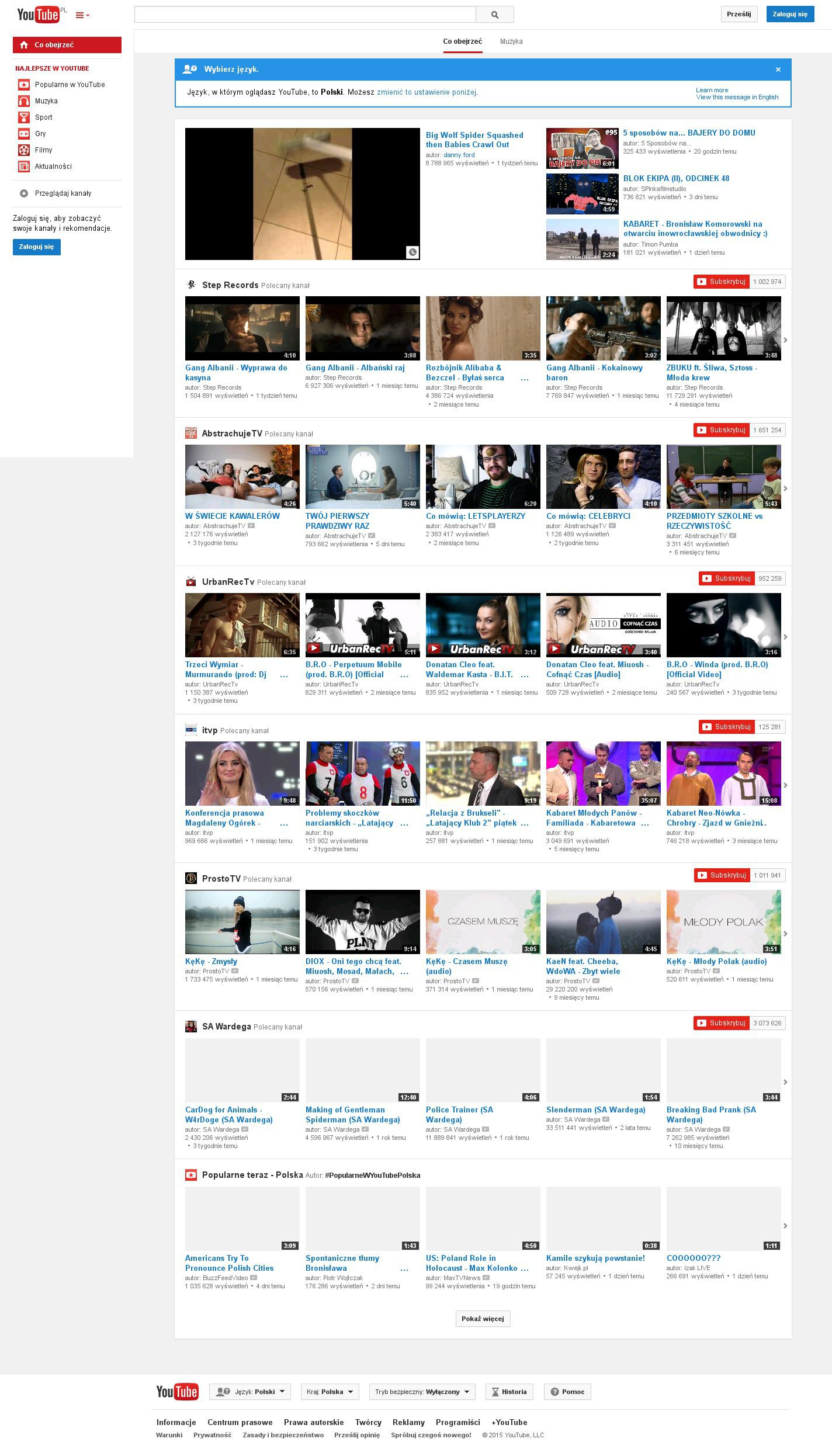Click the Popularne w YouTube sidebar icon

tap(24, 85)
